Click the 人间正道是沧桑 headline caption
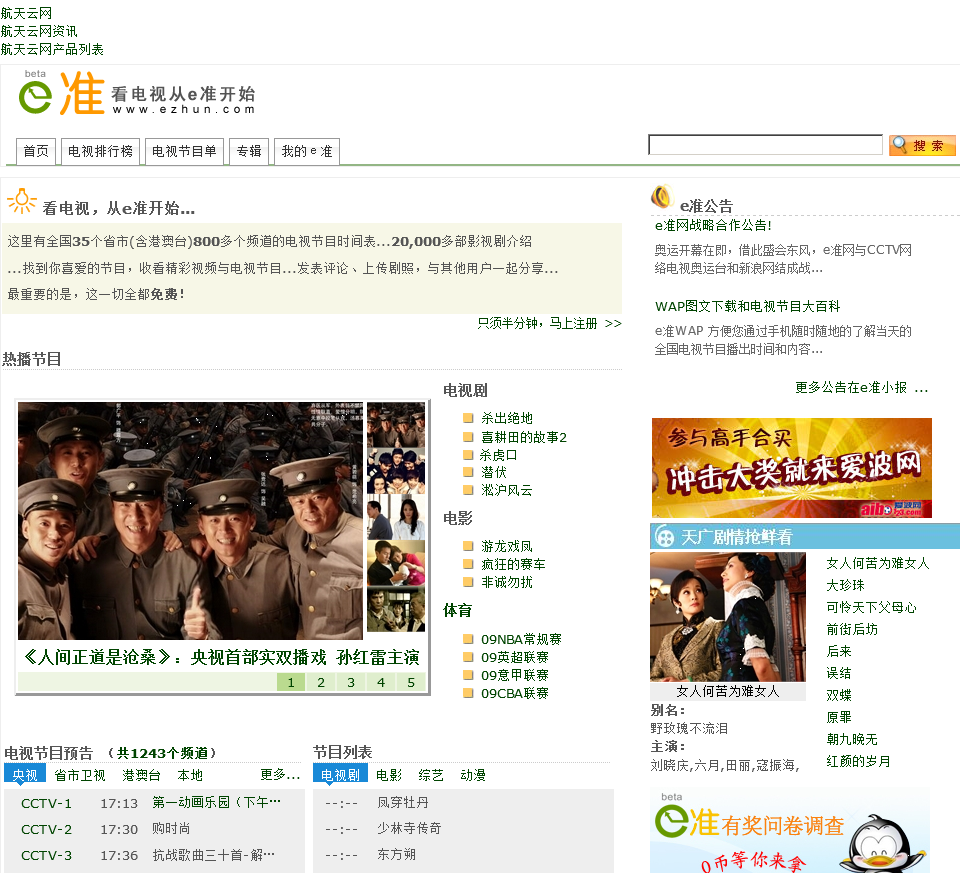Viewport: 960px width, 873px height. coord(221,657)
